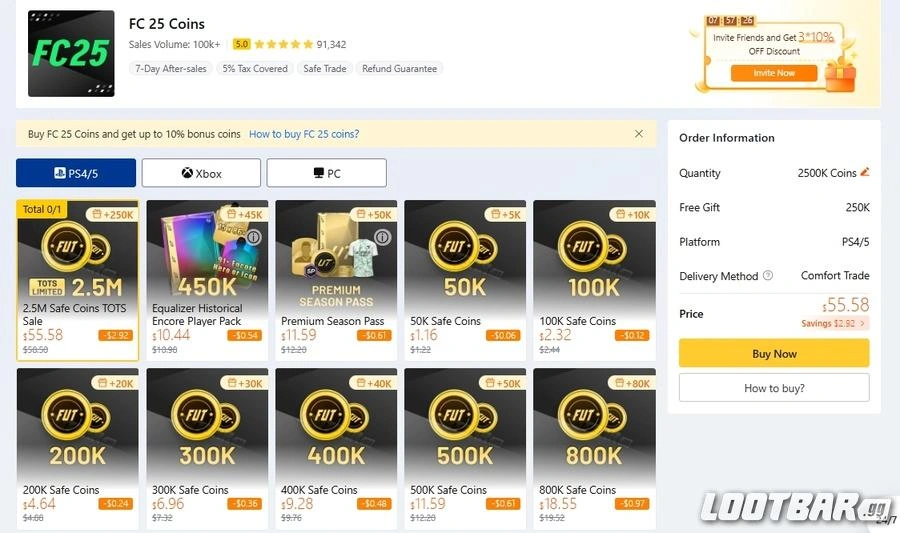The width and height of the screenshot is (900, 533).
Task: Click the How to buy? button
Action: coord(774,388)
